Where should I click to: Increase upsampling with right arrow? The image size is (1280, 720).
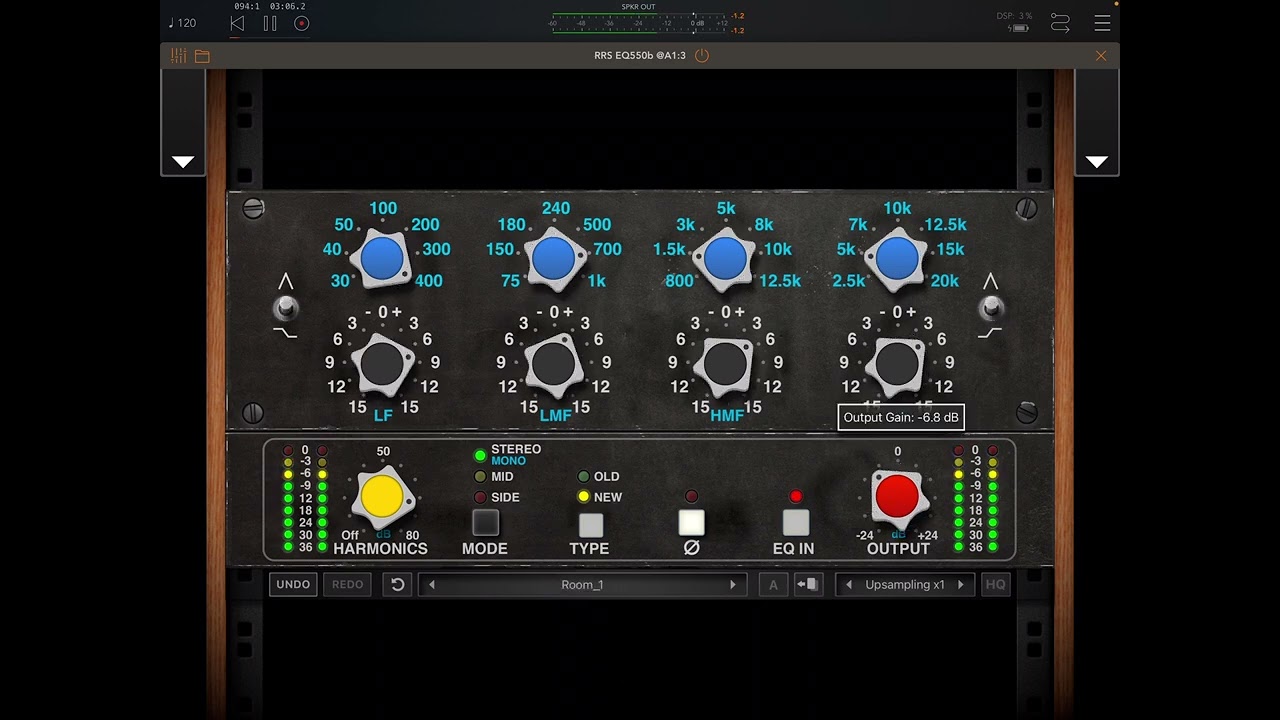click(x=961, y=585)
